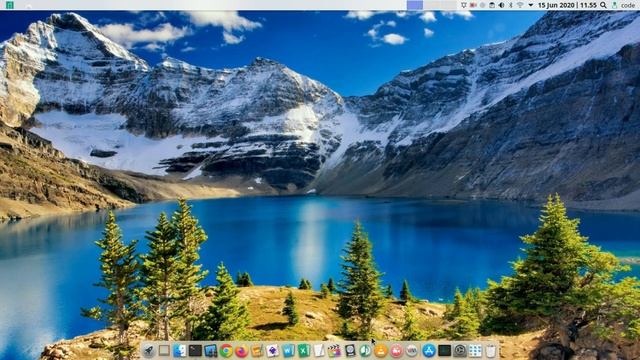Open the App Store icon in dock

[x=429, y=350]
